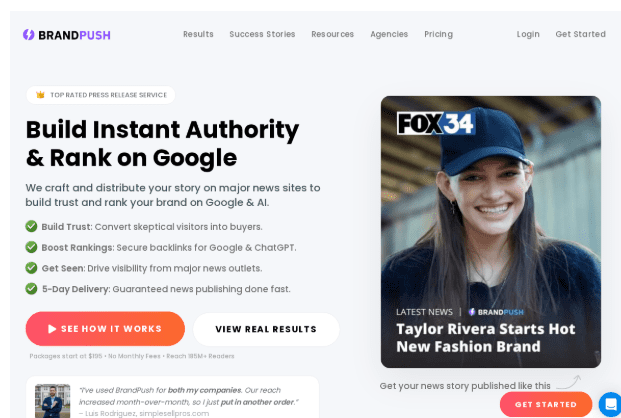Click the floating orange Get Started button
This screenshot has height=418, width=621.
pyautogui.click(x=546, y=405)
